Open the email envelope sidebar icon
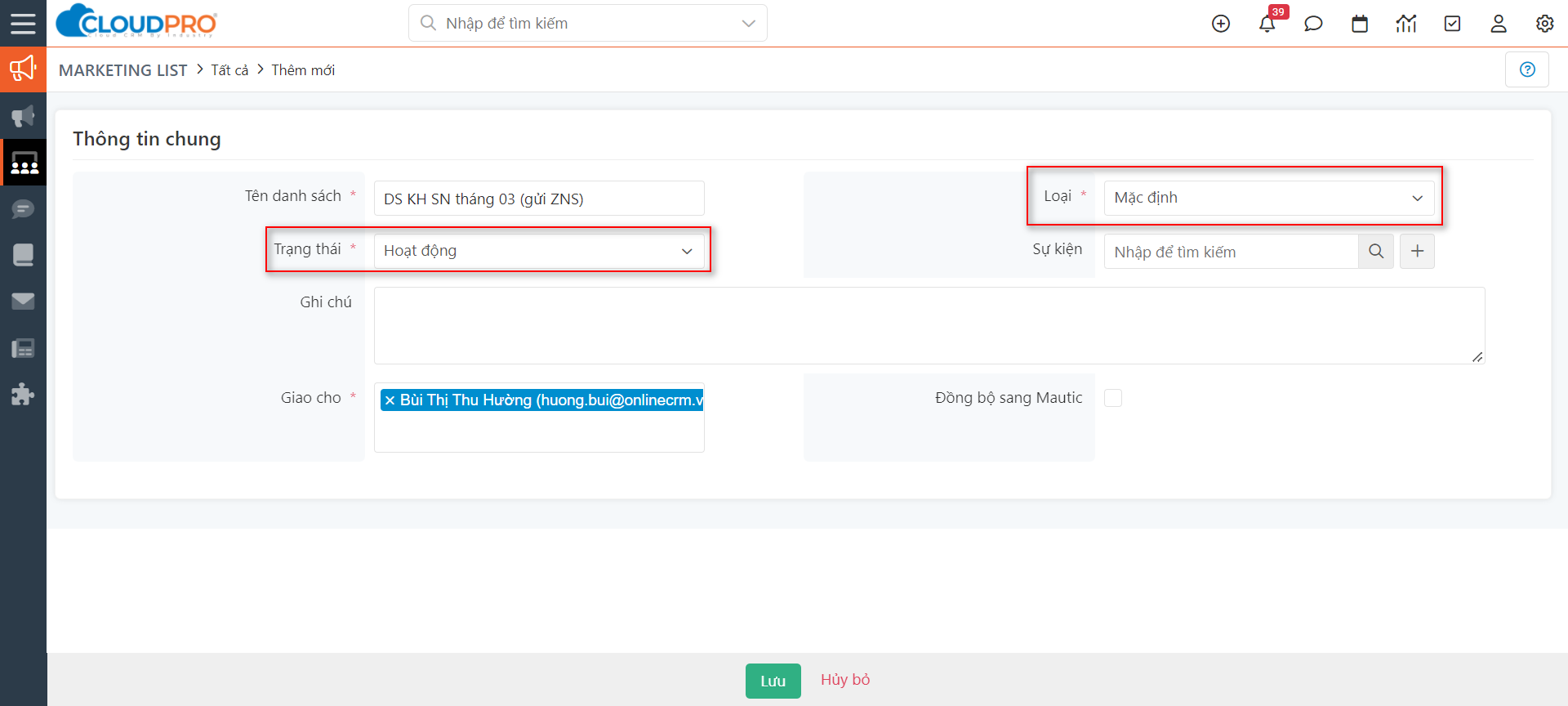The height and width of the screenshot is (706, 1568). [23, 302]
